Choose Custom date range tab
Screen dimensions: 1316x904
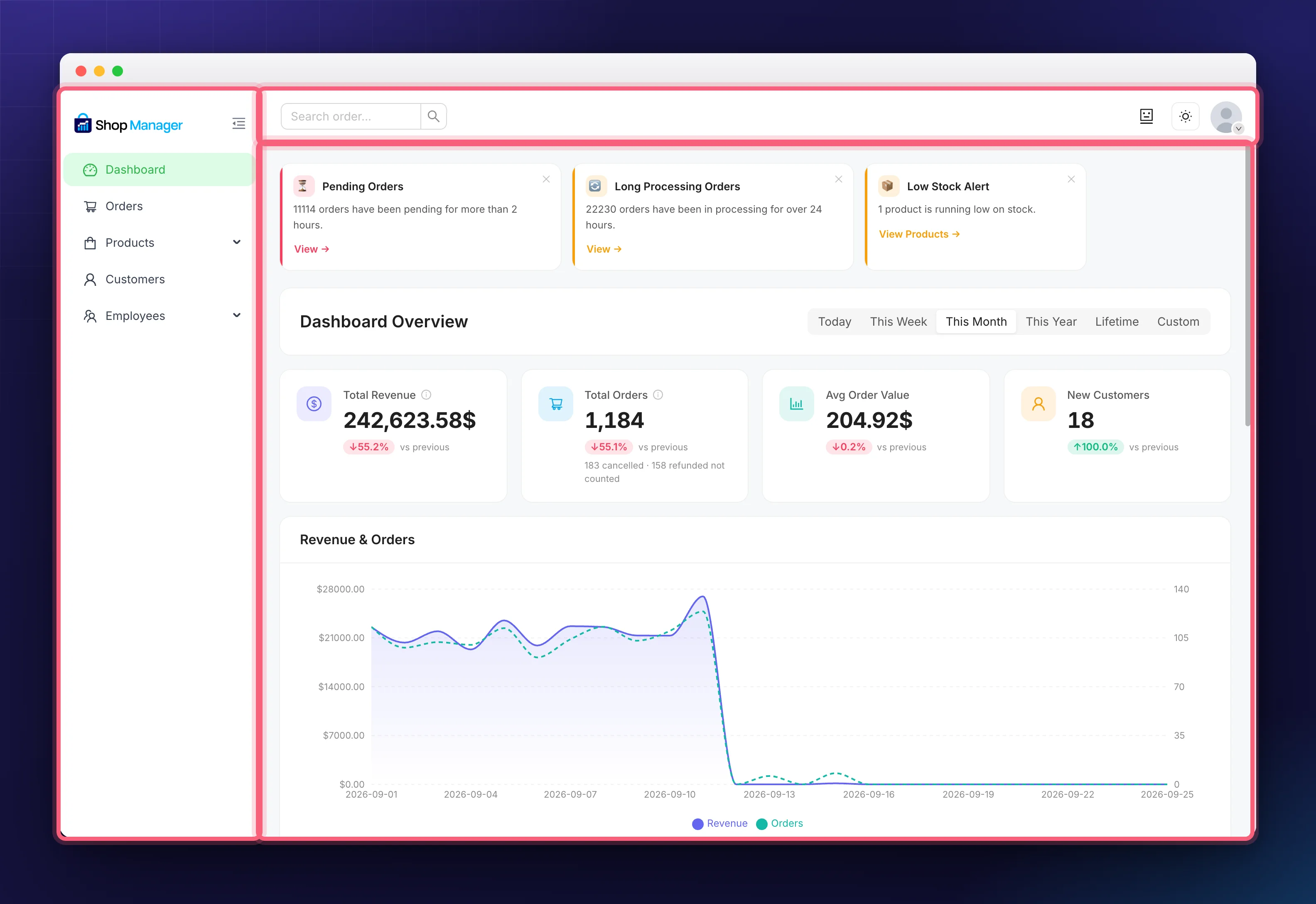[x=1178, y=322]
